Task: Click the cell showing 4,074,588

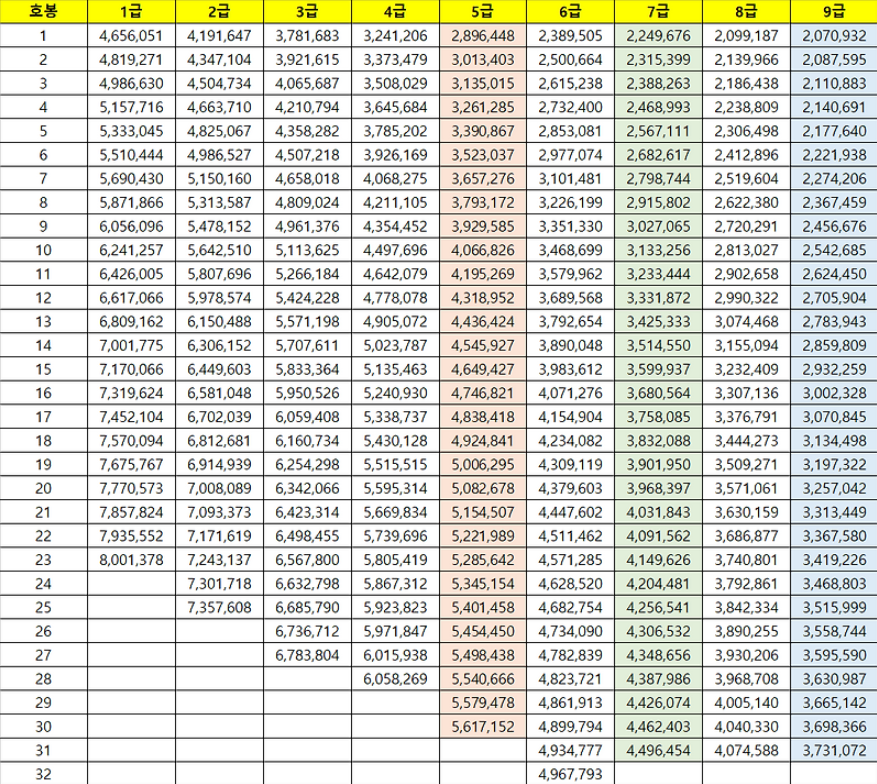Action: (x=745, y=749)
